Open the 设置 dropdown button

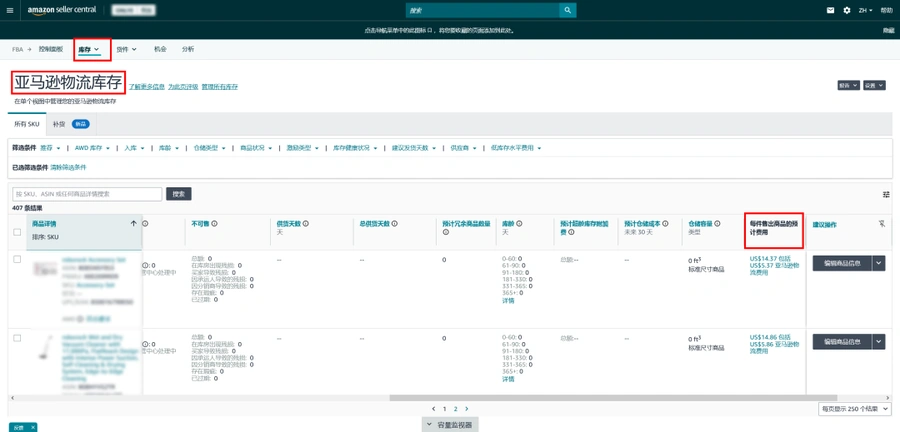874,85
